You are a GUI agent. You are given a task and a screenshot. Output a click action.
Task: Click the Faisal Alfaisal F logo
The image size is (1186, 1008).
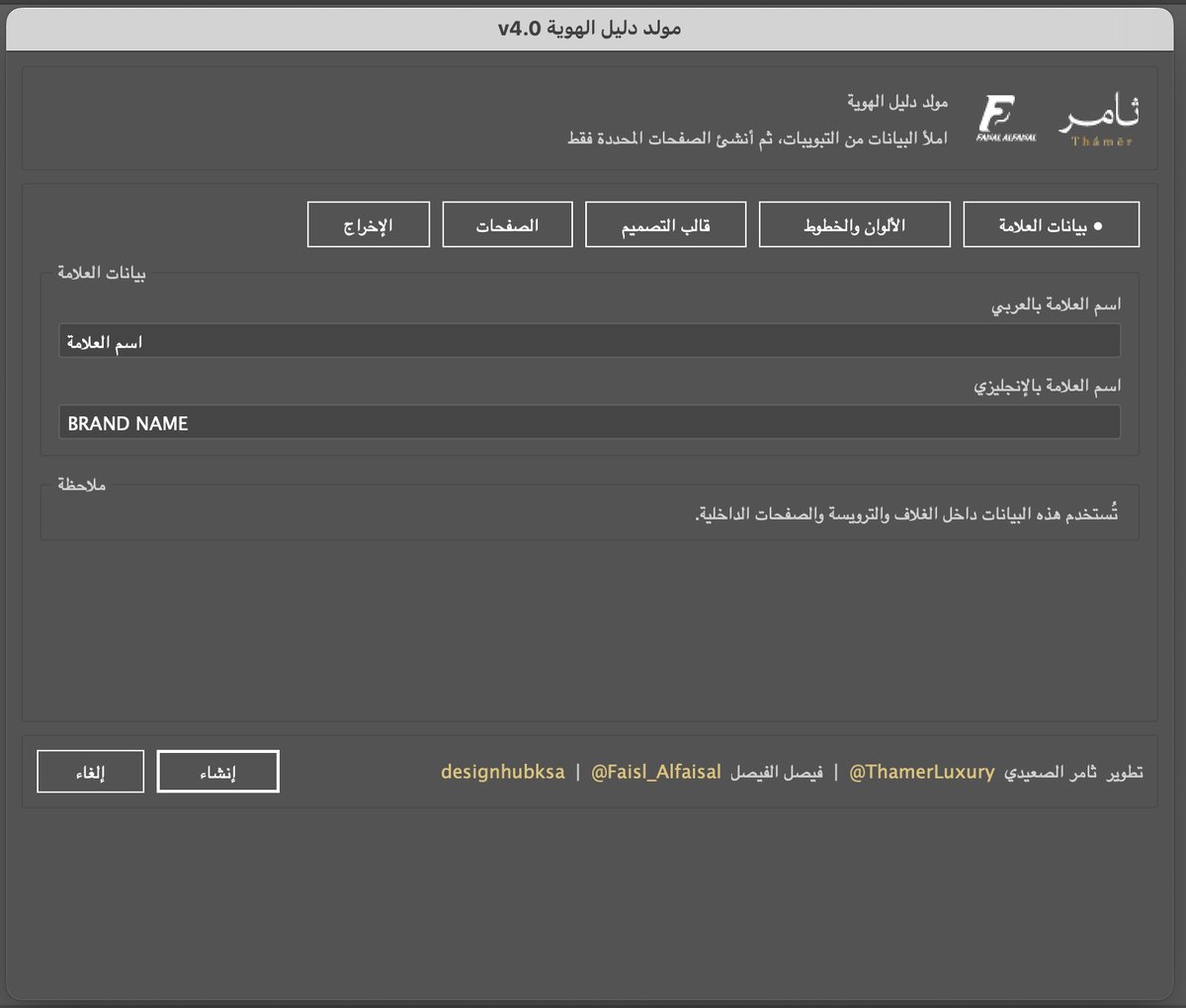click(1005, 119)
